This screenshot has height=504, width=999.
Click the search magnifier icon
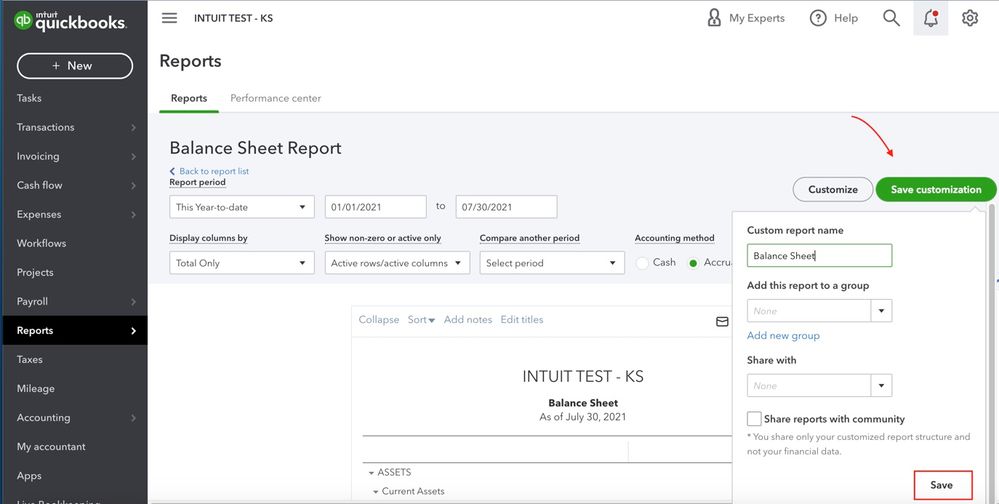tap(891, 18)
